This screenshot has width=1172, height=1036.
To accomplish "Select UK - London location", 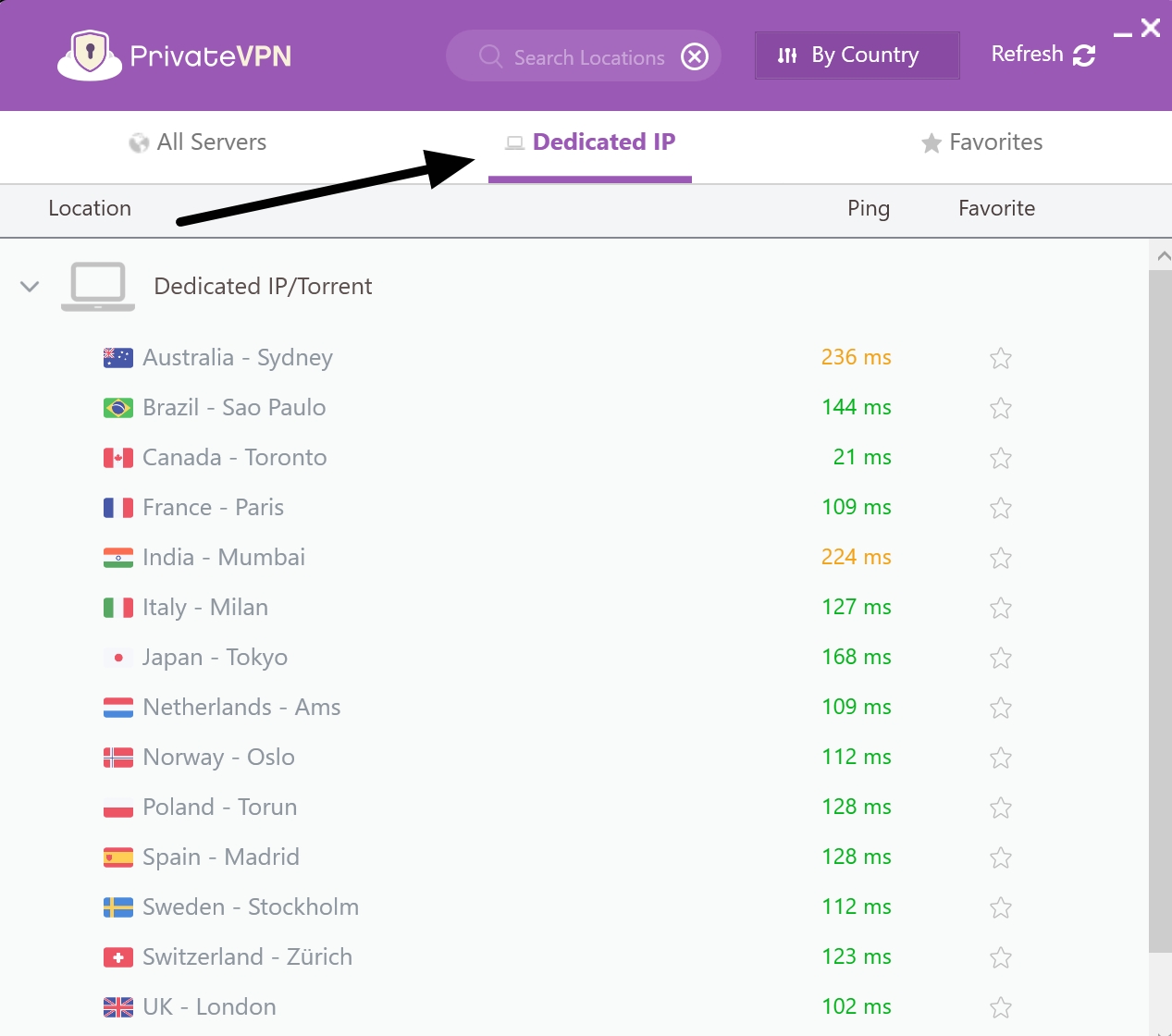I will tap(209, 1007).
